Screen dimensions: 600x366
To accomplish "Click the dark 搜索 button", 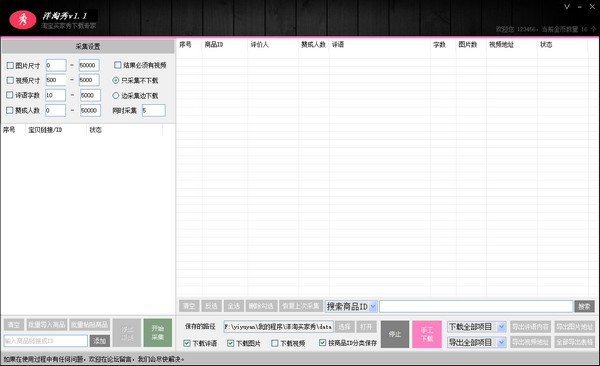I will click(x=584, y=306).
